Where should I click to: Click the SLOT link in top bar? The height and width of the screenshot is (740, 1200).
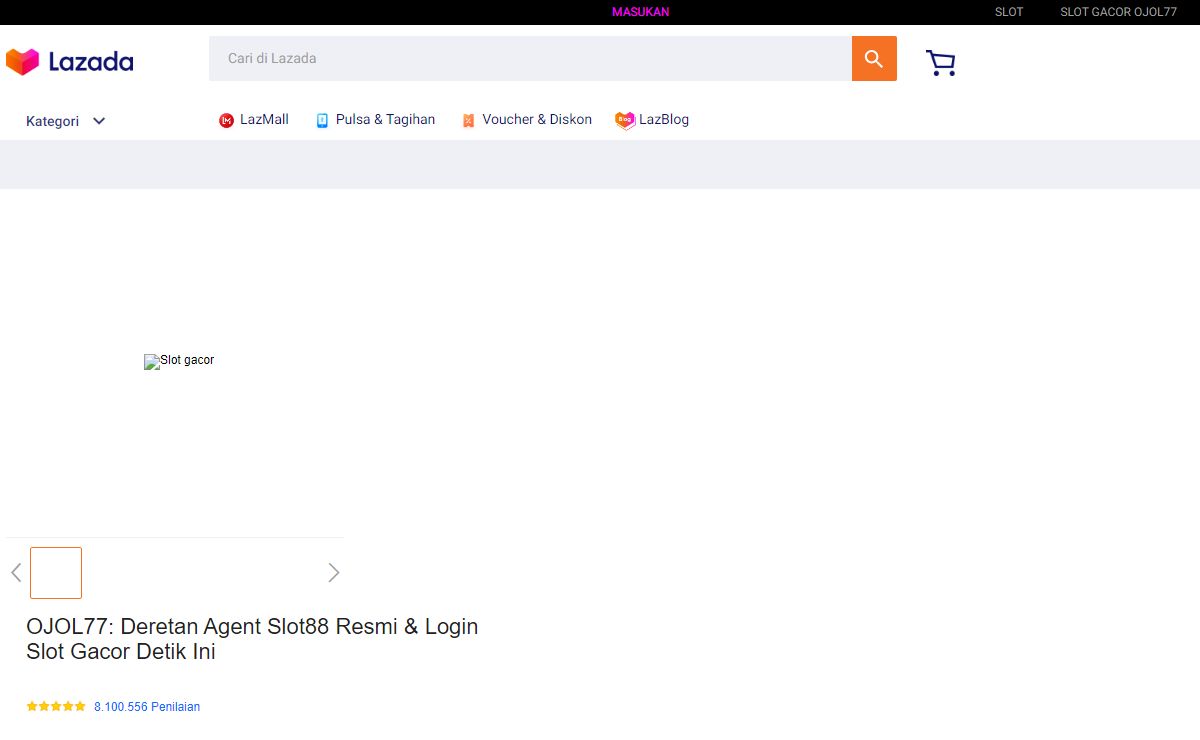tap(1009, 12)
